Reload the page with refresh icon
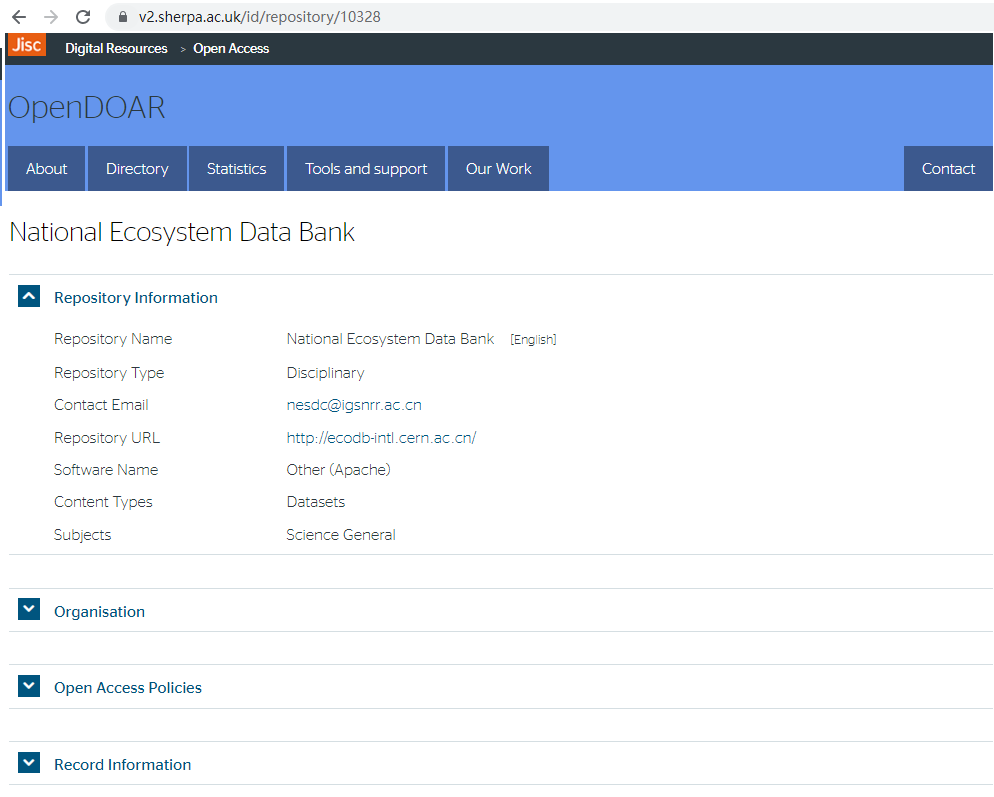Viewport: 994px width, 797px height. [x=83, y=17]
